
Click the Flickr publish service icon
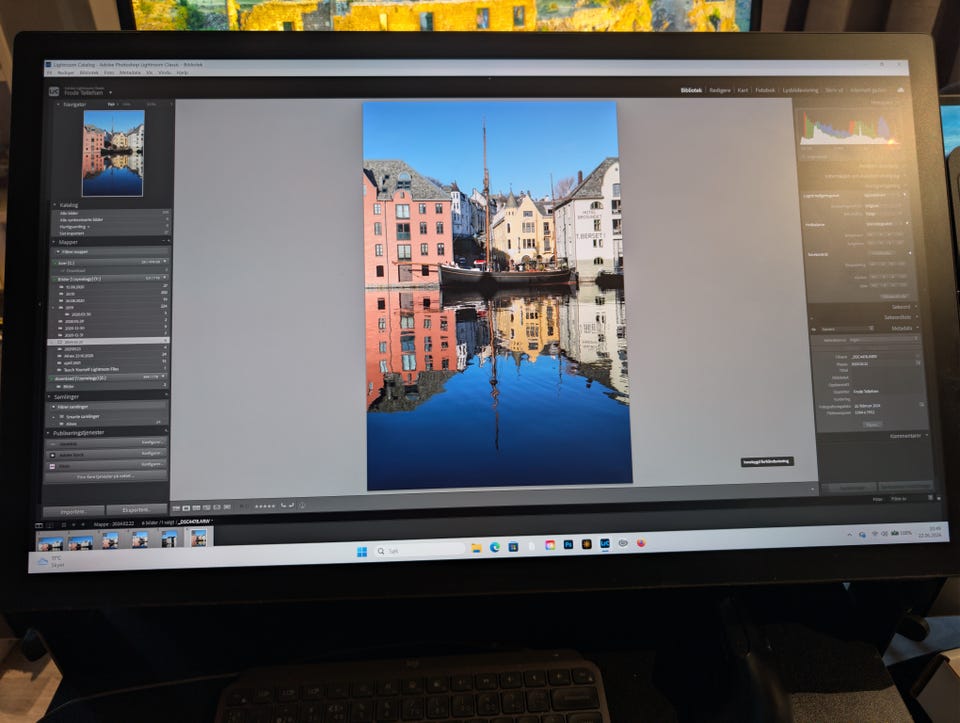(x=53, y=466)
